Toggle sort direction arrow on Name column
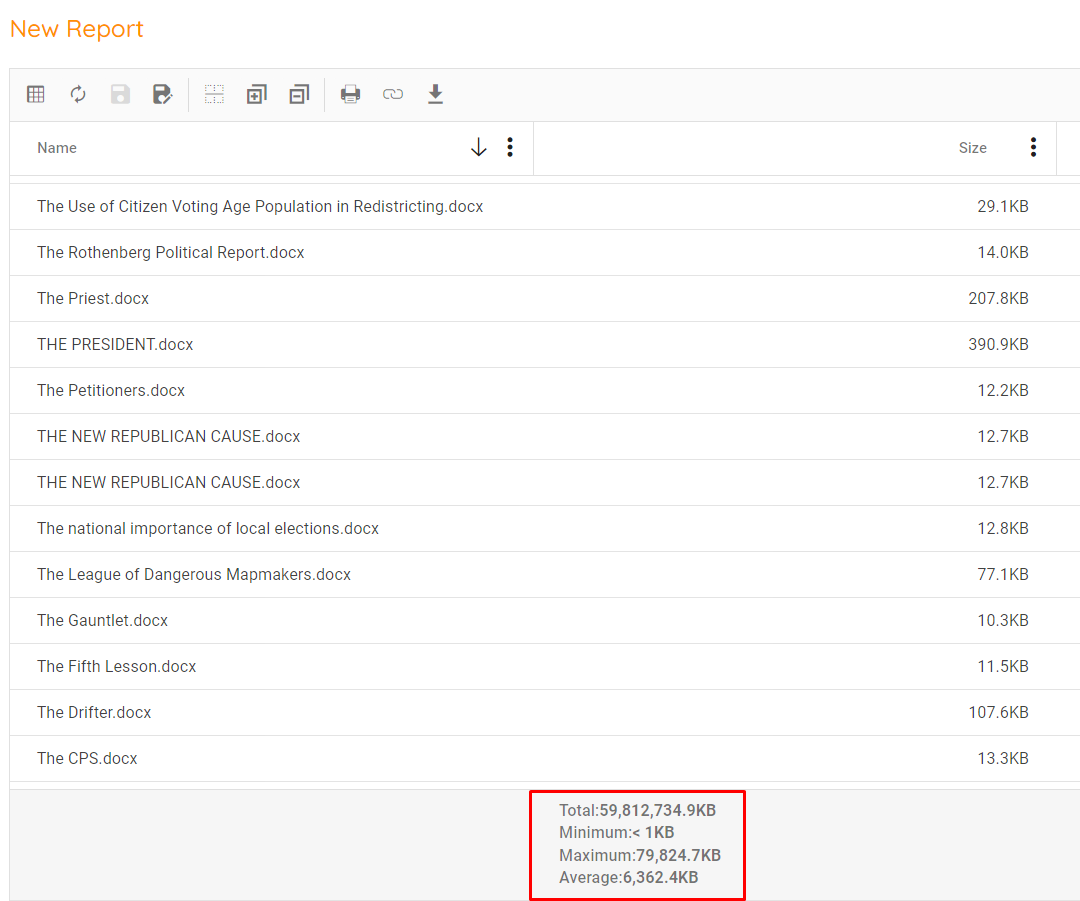This screenshot has width=1080, height=901. [478, 148]
